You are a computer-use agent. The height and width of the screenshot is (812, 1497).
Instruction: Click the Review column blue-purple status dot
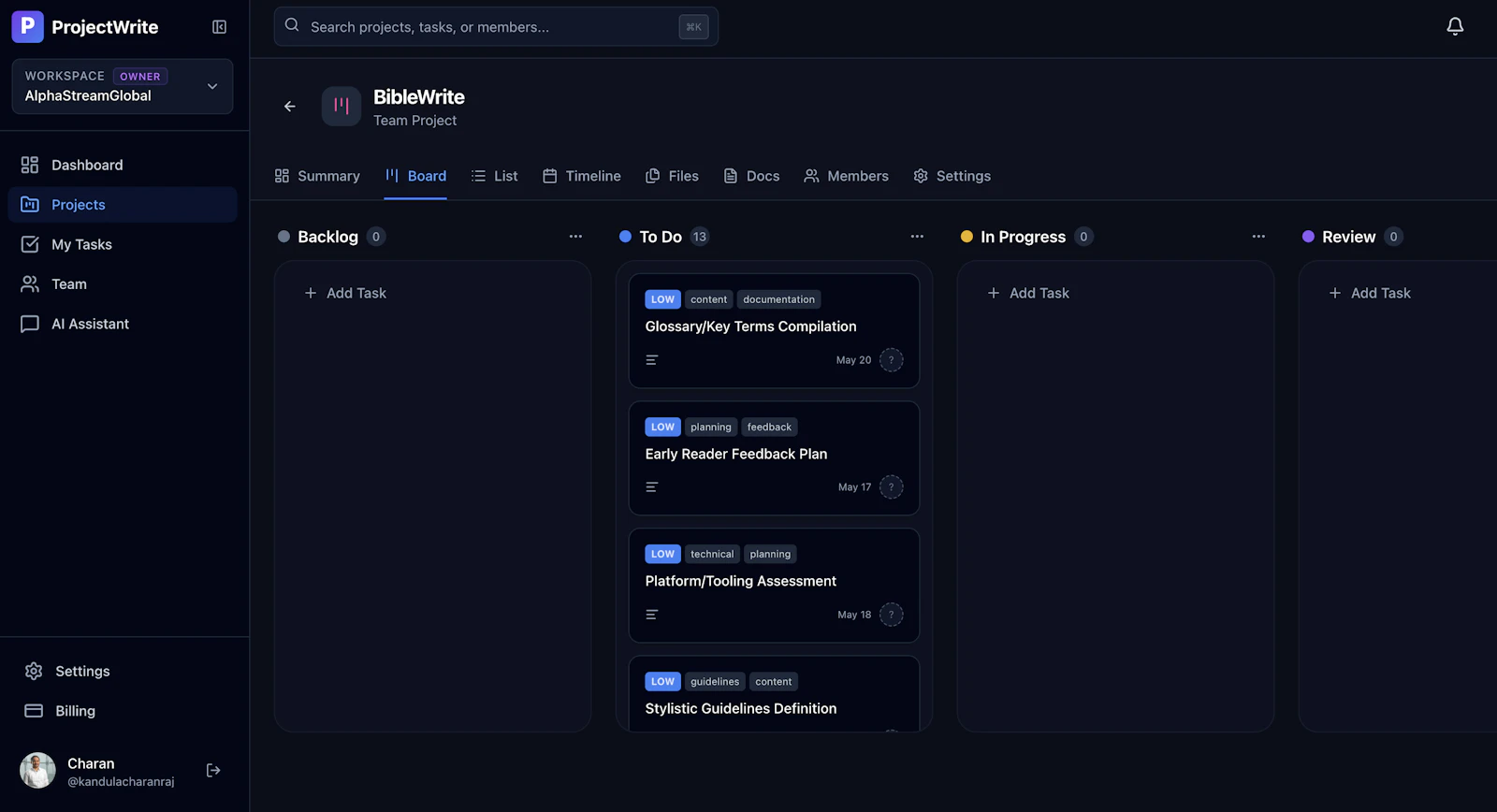click(x=1308, y=237)
